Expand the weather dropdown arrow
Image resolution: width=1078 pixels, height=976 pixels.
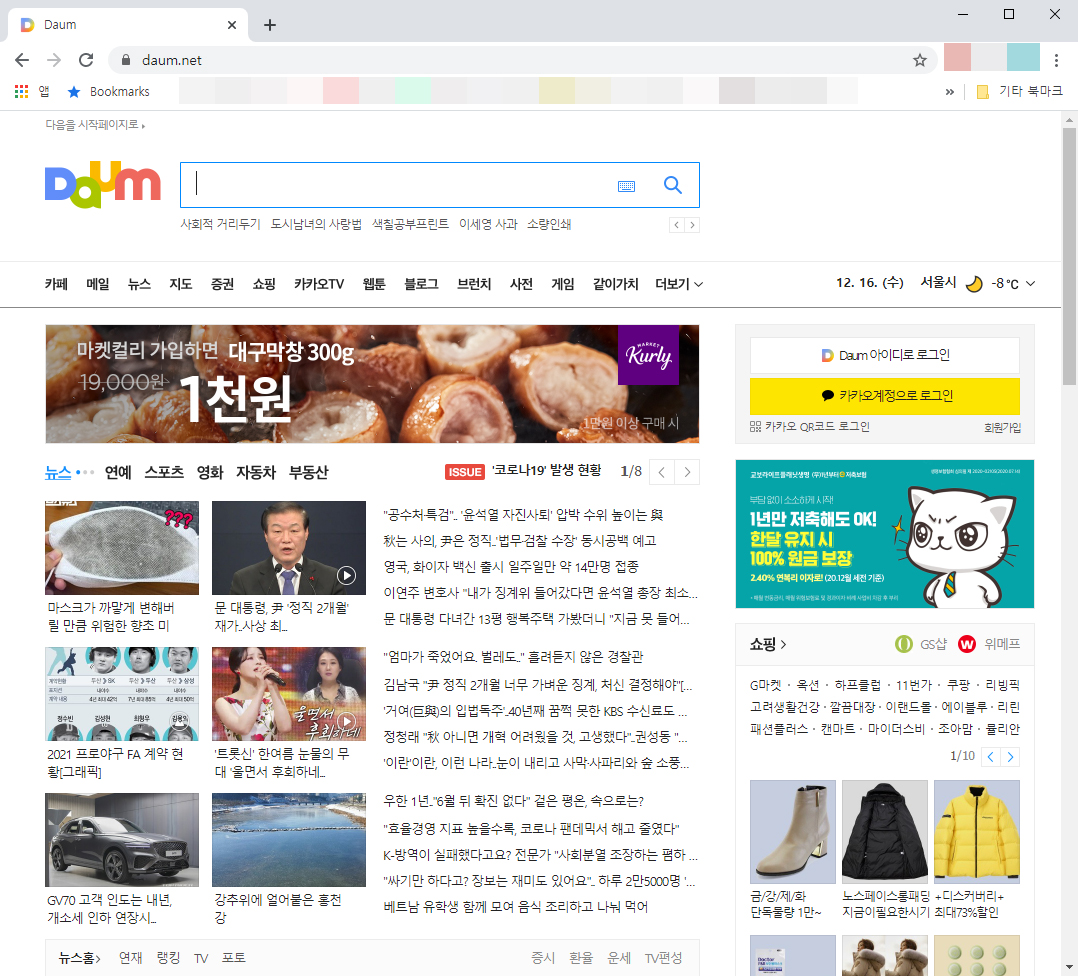coord(1030,284)
